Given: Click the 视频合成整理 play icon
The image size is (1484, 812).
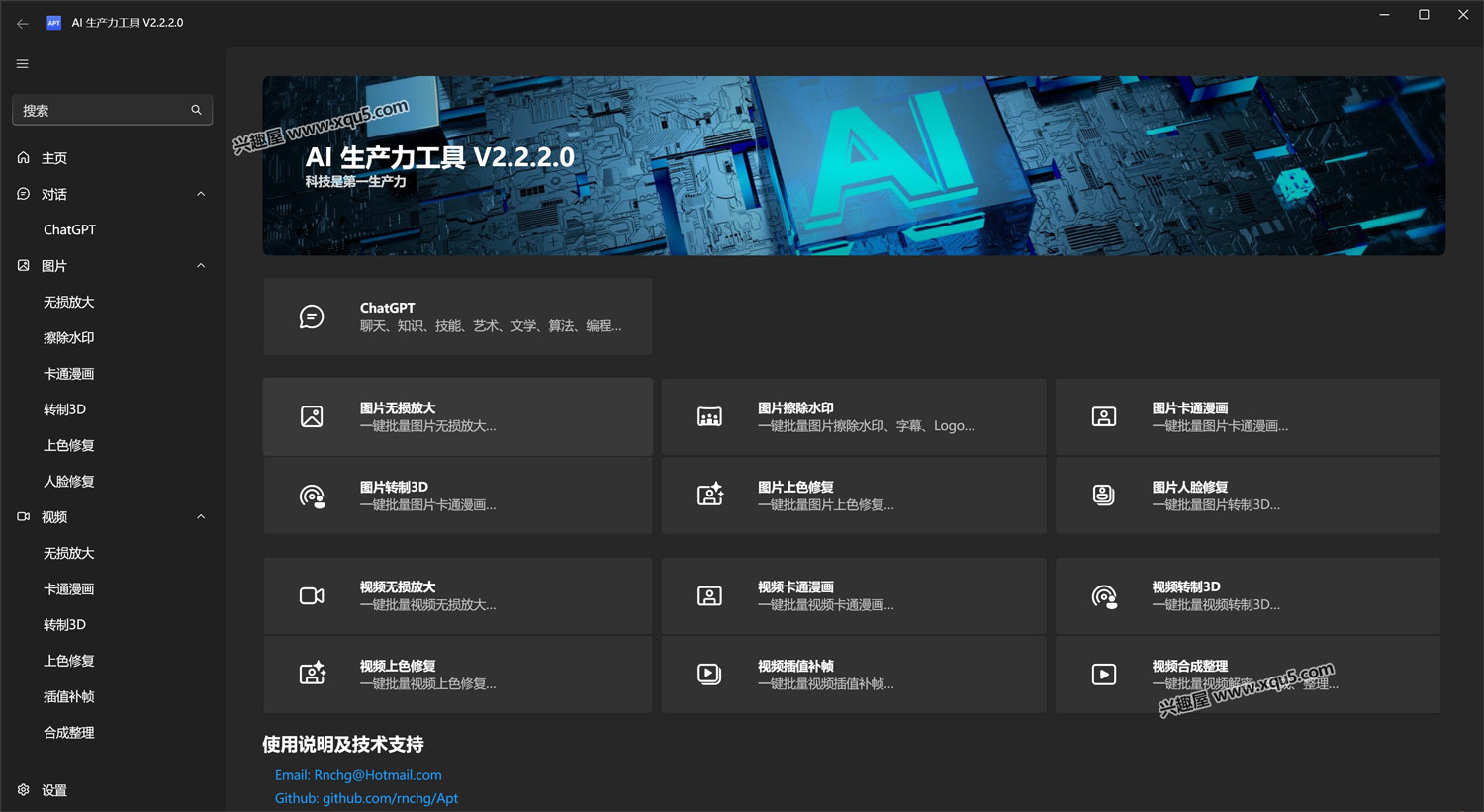Looking at the screenshot, I should (1104, 675).
